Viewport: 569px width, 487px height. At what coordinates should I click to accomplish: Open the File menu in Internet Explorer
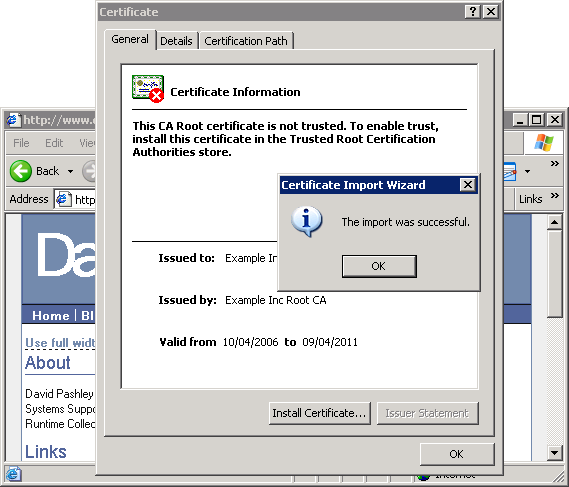click(21, 143)
